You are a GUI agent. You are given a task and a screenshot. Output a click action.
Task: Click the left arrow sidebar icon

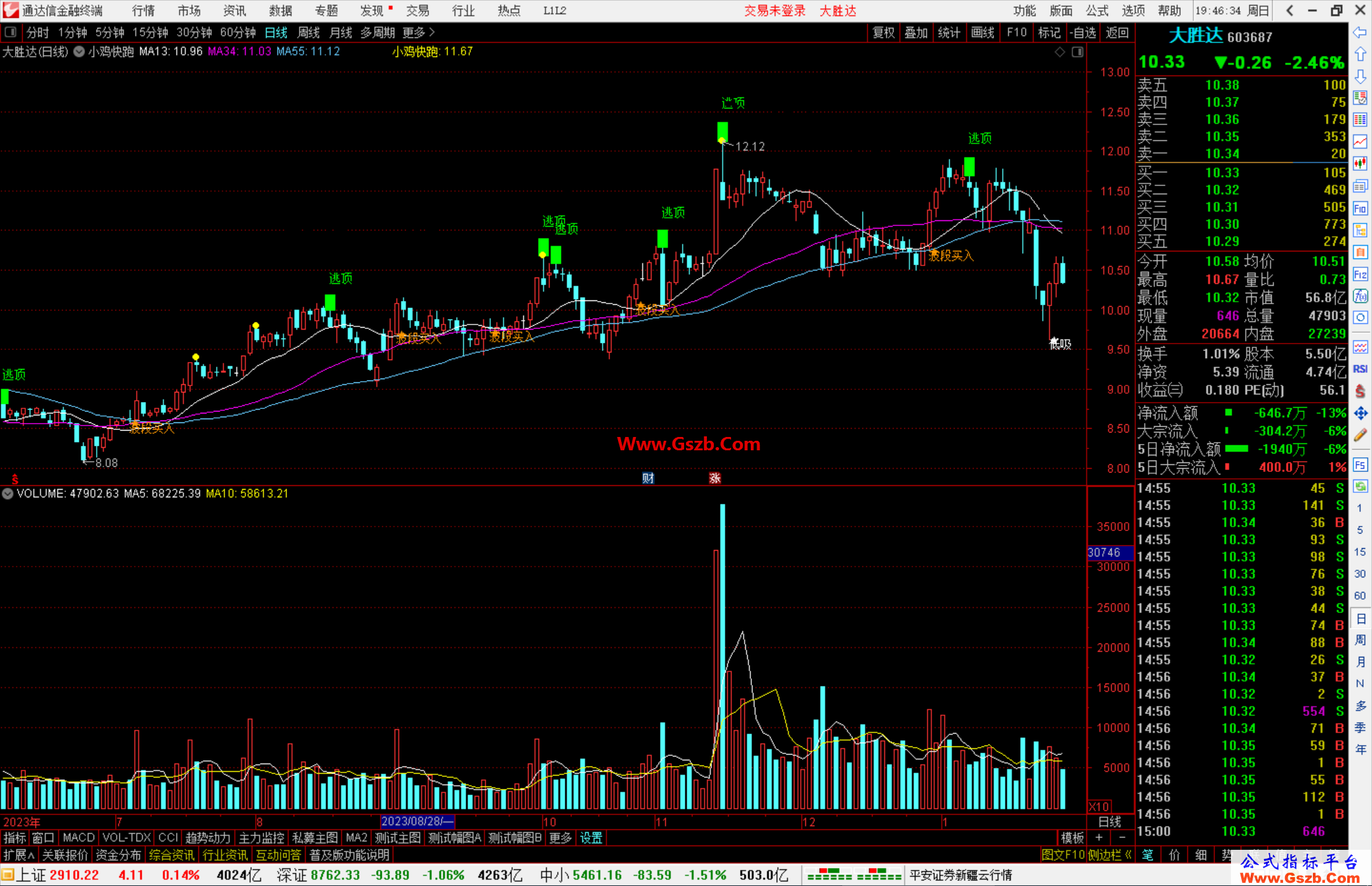1360,32
